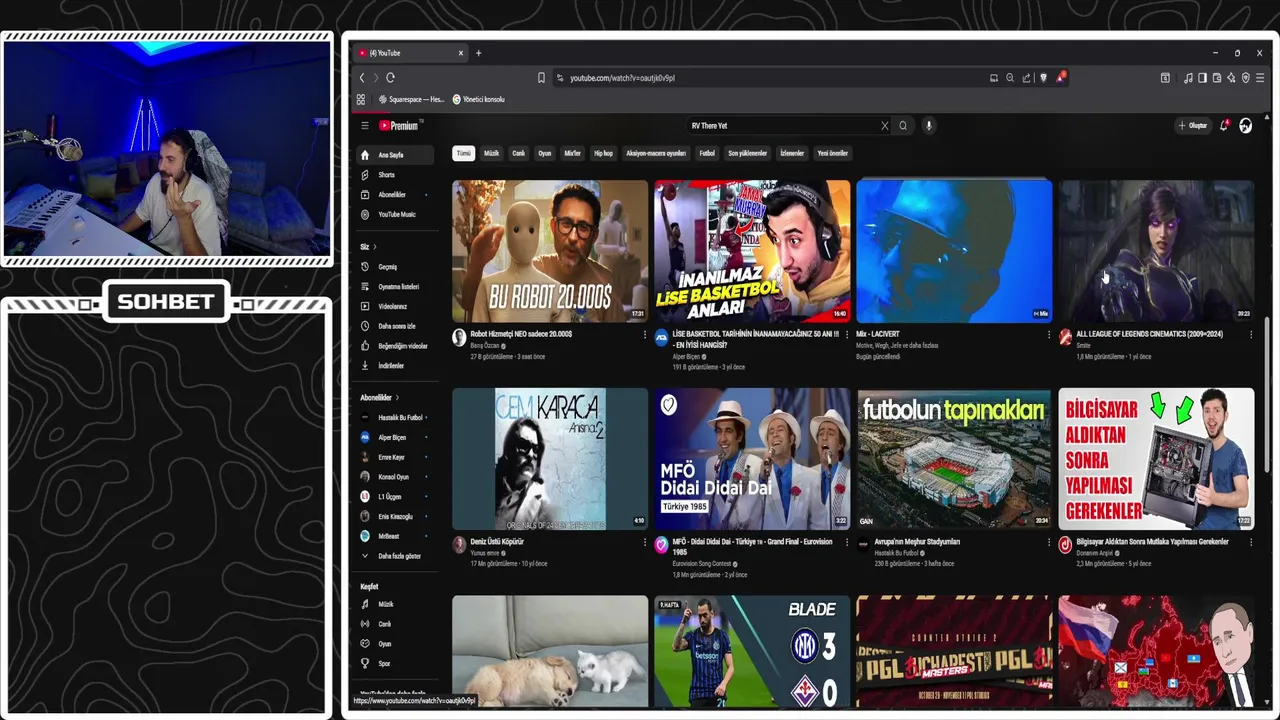1280x720 pixels.
Task: Bookmark the page with the address bar icon
Action: click(x=541, y=78)
